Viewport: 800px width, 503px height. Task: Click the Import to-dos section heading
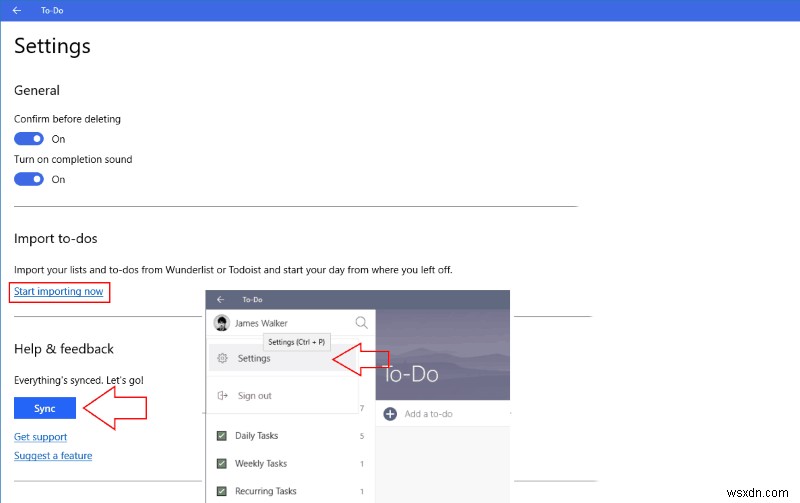56,239
